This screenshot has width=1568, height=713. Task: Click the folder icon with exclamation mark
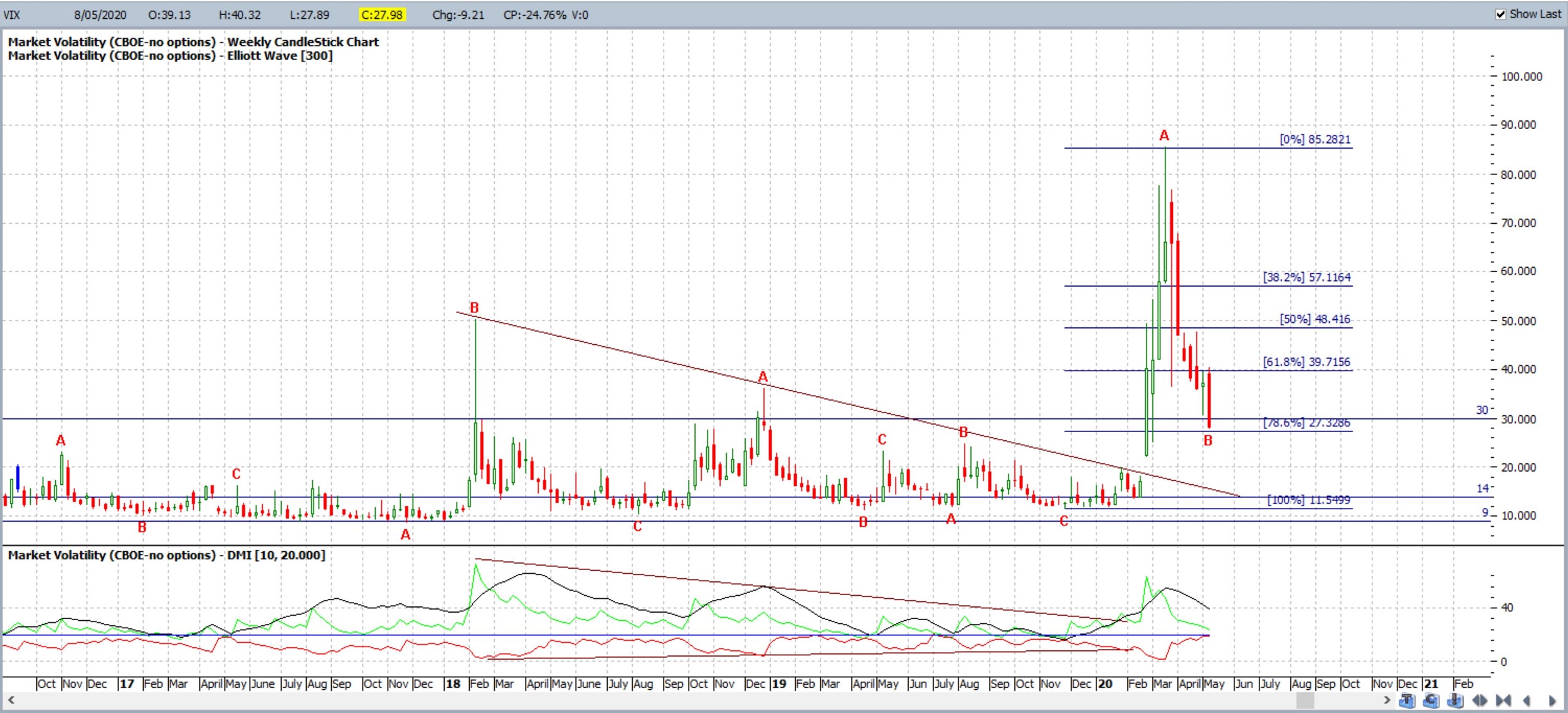coord(1455,700)
